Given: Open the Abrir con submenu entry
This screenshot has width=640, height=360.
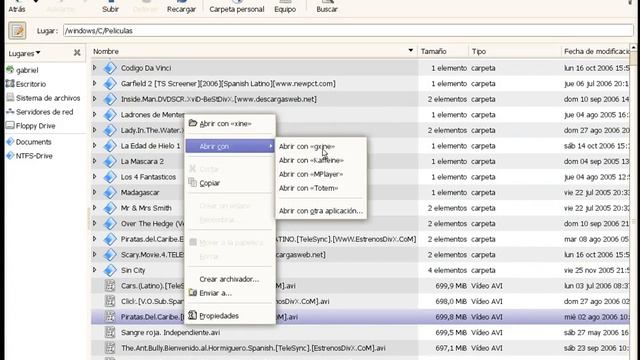Looking at the screenshot, I should point(230,146).
